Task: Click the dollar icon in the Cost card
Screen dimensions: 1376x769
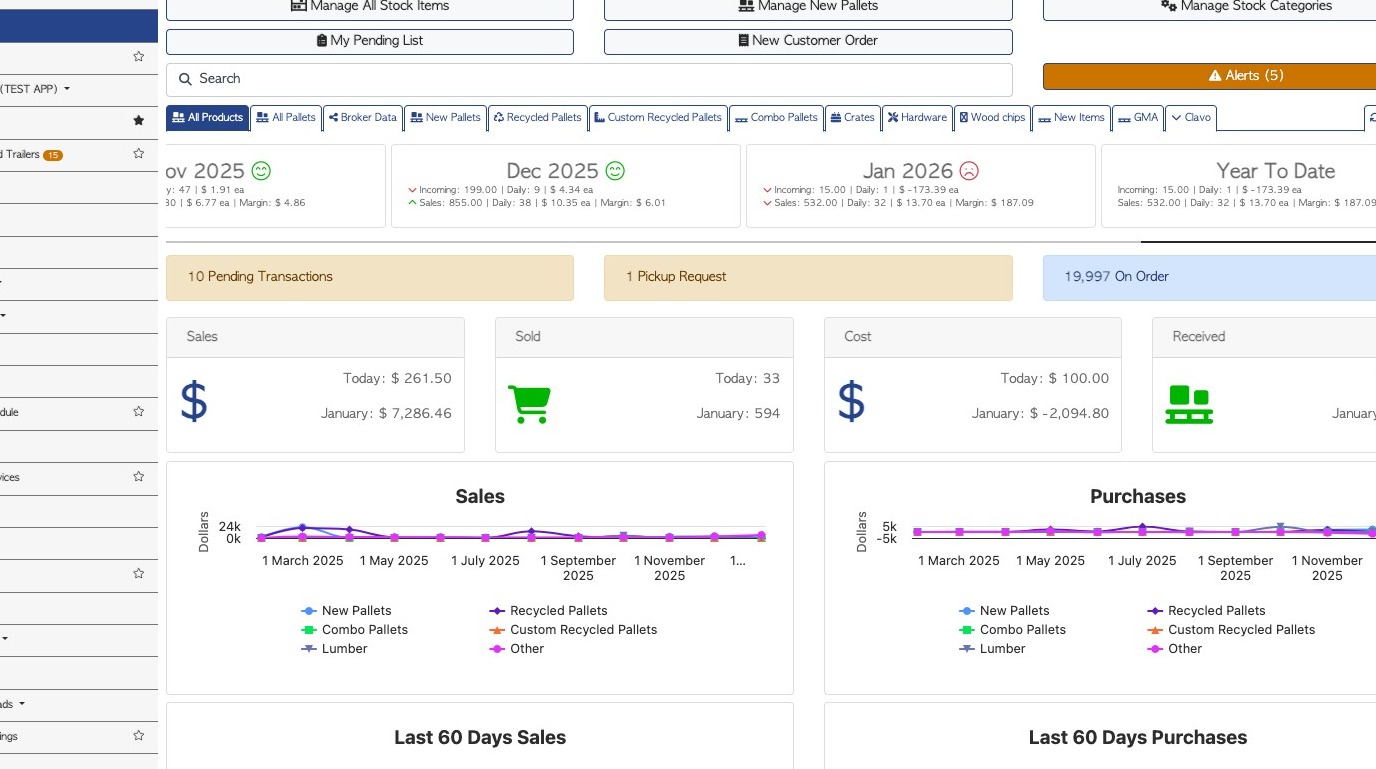Action: point(851,401)
